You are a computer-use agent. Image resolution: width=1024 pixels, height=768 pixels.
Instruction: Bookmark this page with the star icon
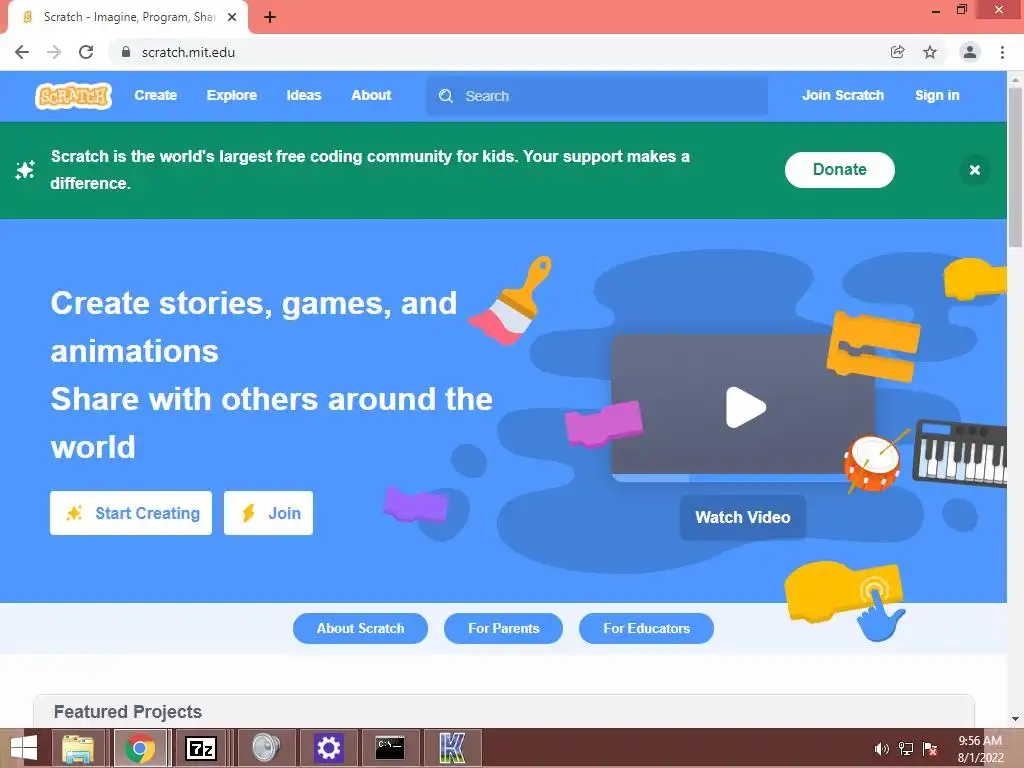point(929,52)
